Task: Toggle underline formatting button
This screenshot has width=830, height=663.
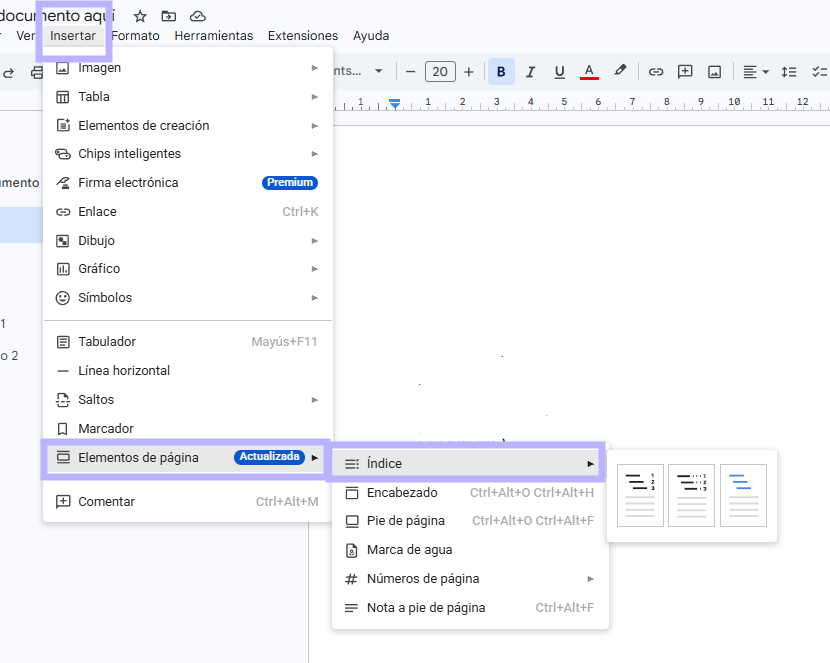Action: (560, 71)
